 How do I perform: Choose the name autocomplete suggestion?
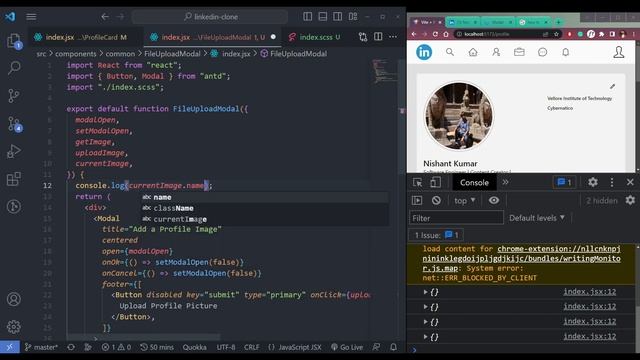coord(264,197)
